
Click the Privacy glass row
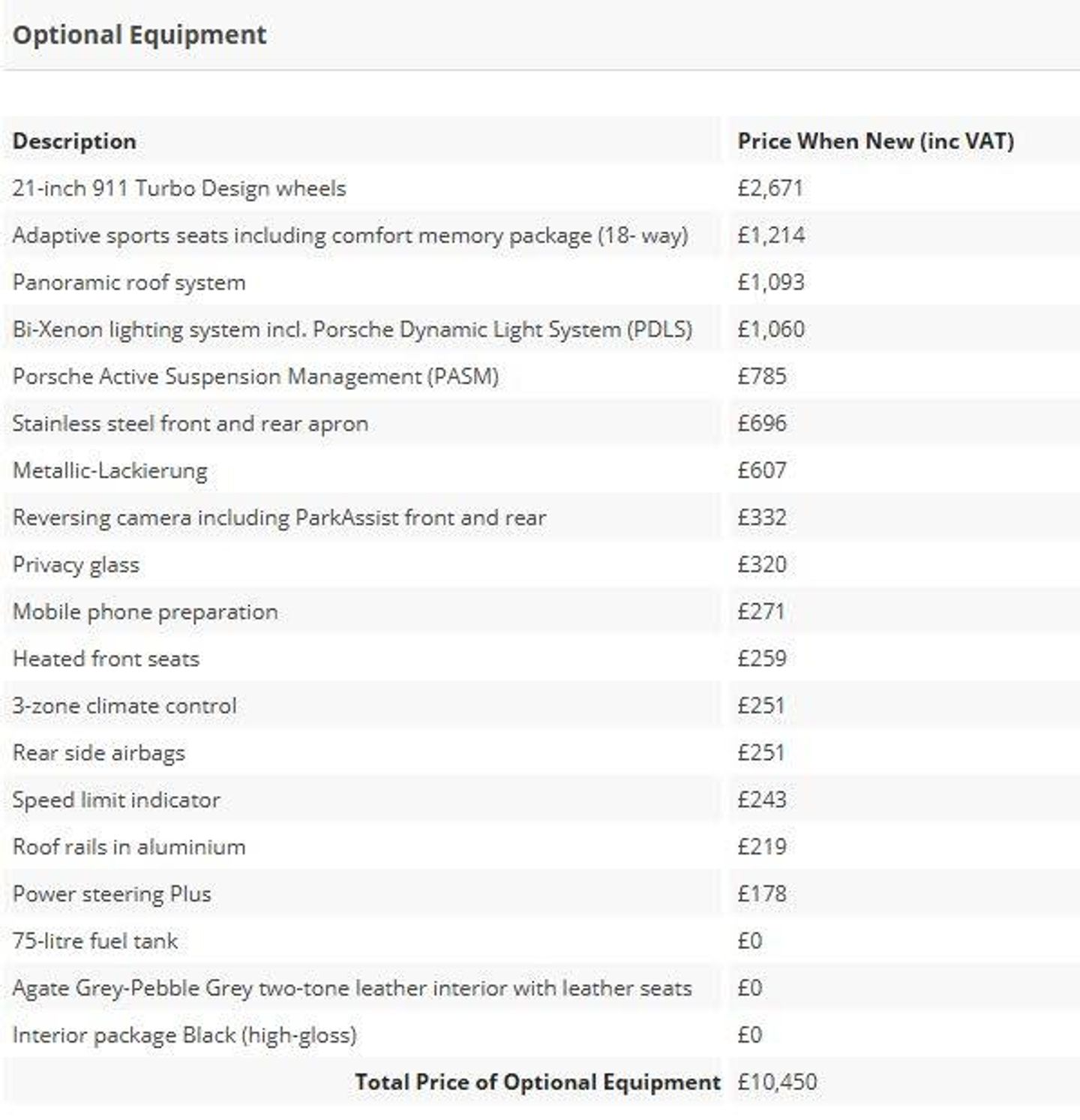pos(540,565)
